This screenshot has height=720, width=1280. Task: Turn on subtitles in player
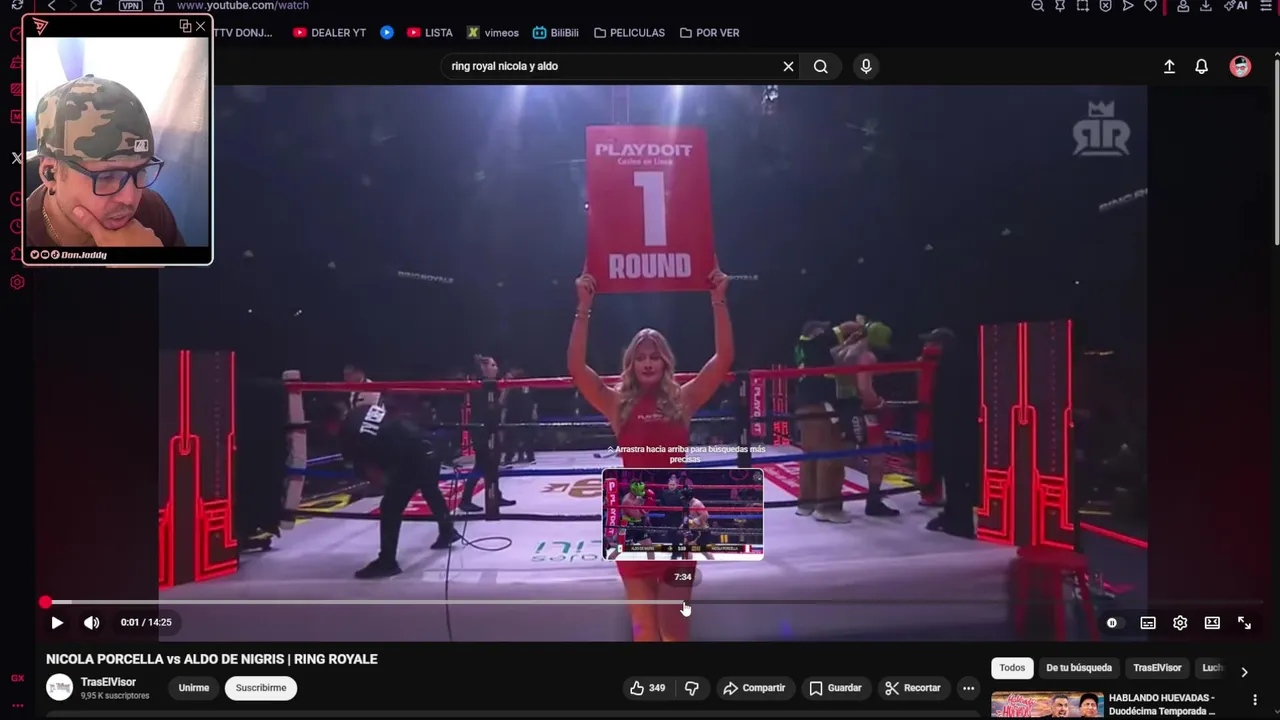(x=1148, y=623)
